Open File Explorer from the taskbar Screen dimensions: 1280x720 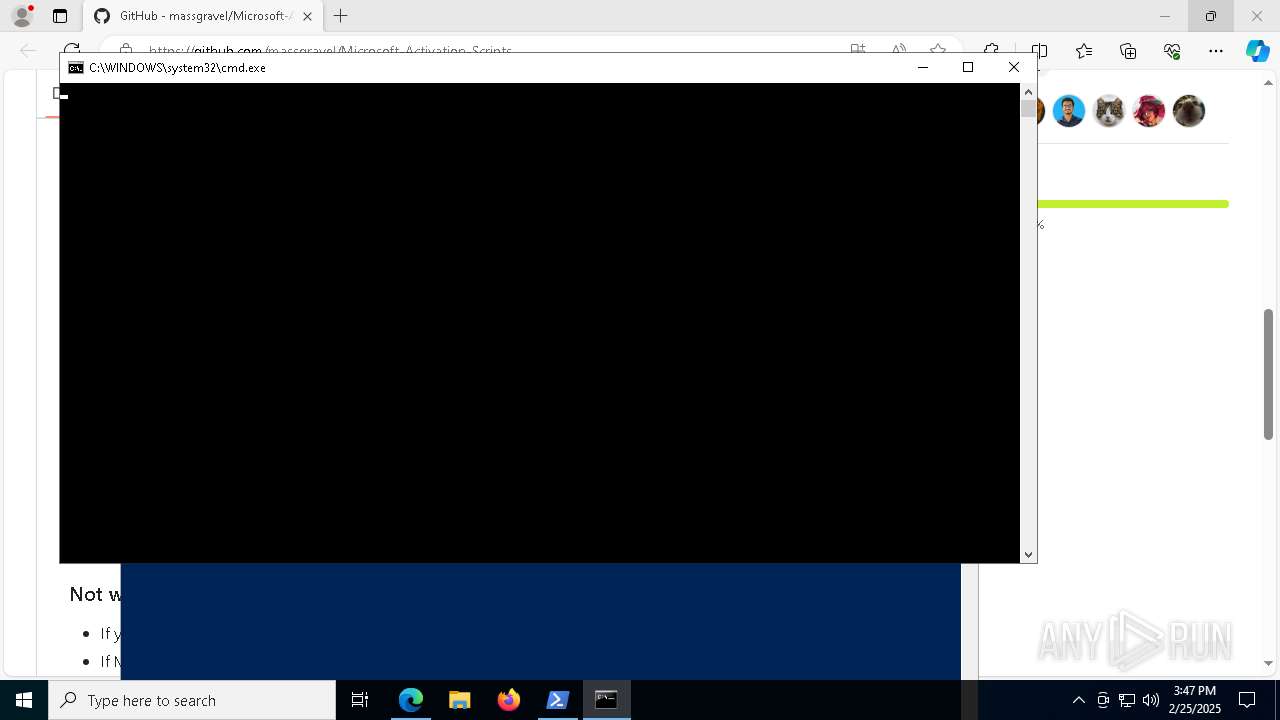coord(460,700)
